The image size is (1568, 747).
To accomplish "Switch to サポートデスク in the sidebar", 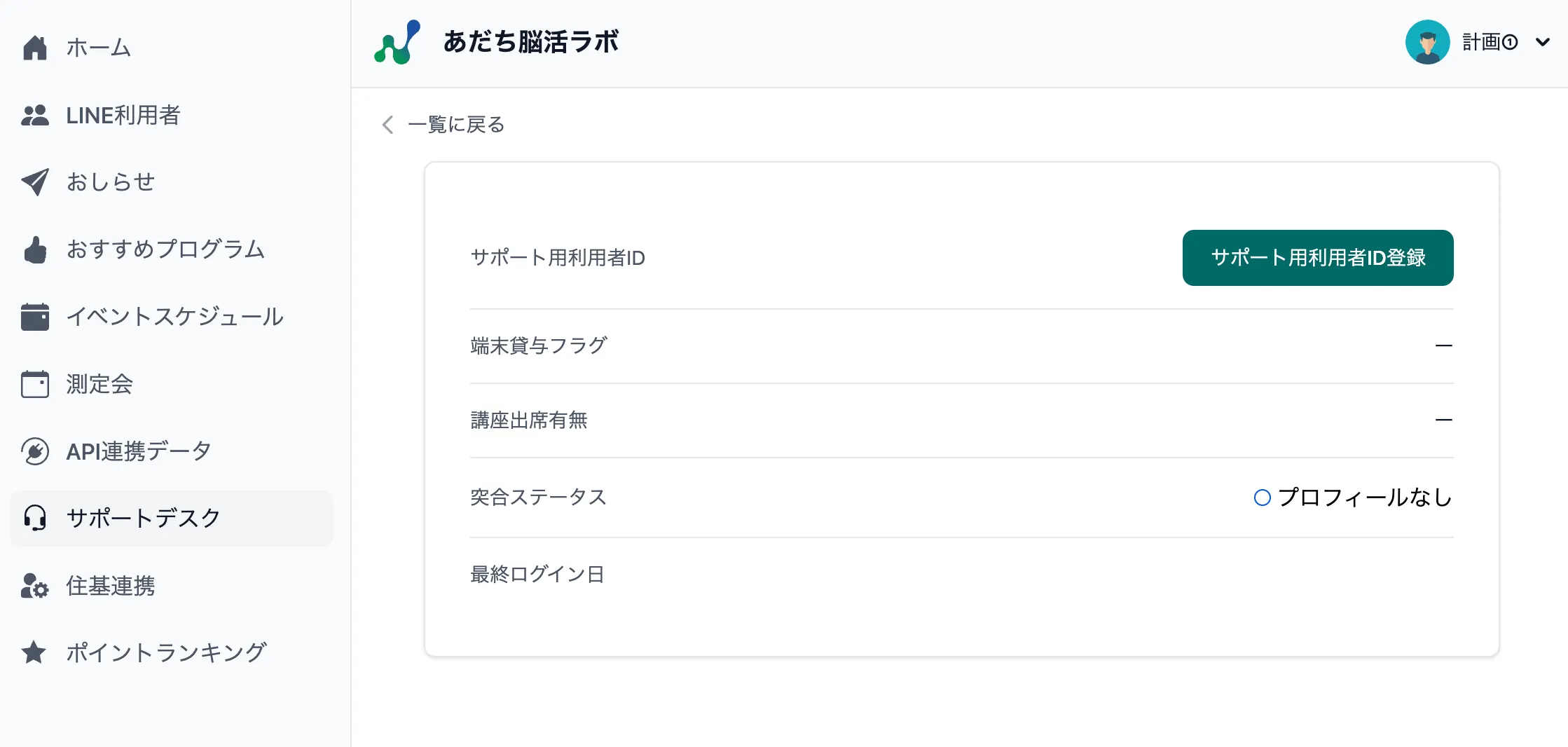I will [143, 518].
